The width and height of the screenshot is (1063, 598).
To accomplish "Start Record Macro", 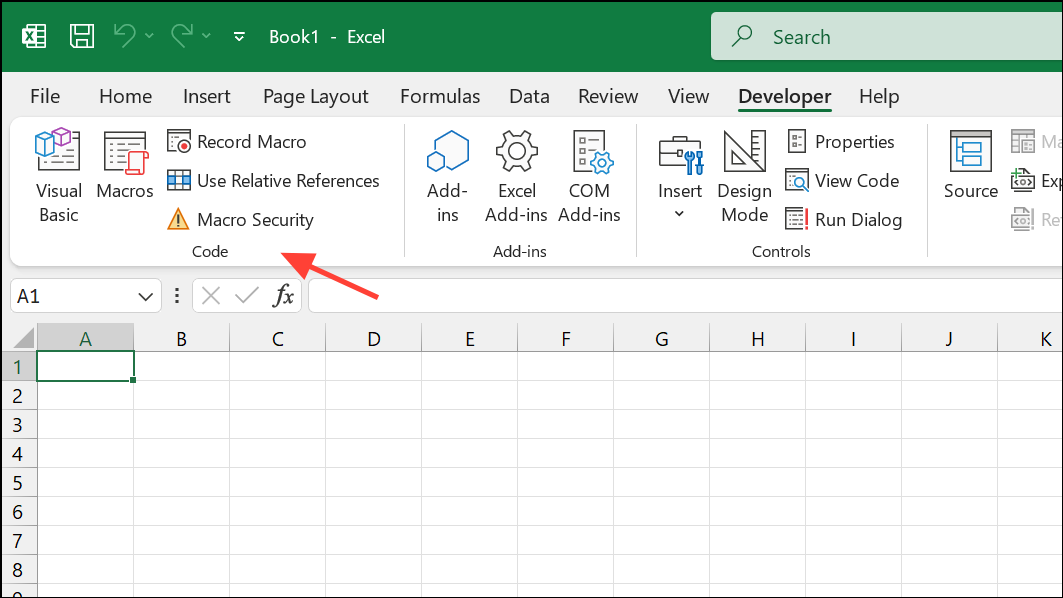I will (238, 142).
